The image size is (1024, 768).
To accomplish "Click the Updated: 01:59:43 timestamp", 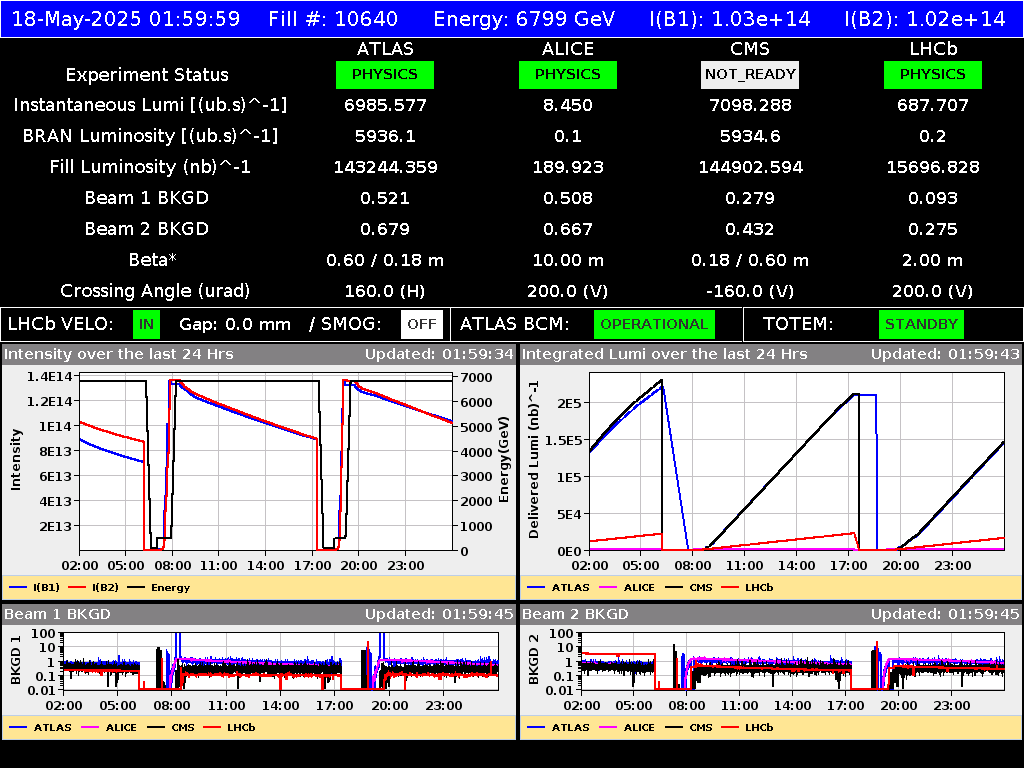I will pos(945,355).
